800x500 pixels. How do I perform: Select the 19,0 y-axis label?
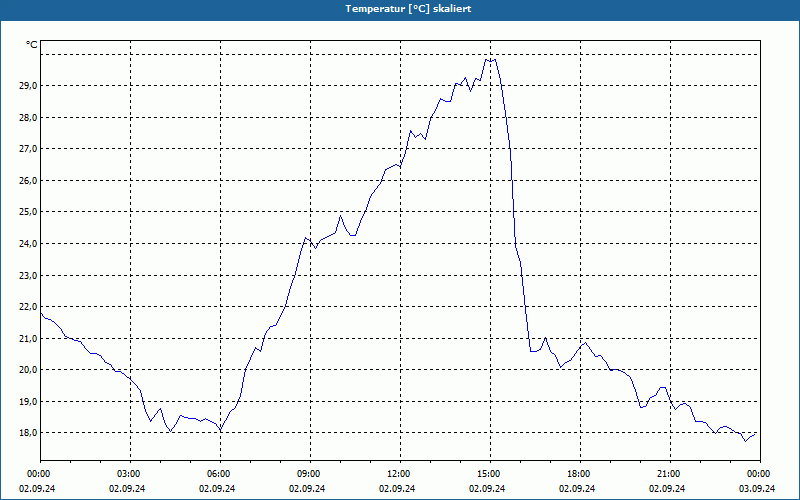pyautogui.click(x=28, y=401)
